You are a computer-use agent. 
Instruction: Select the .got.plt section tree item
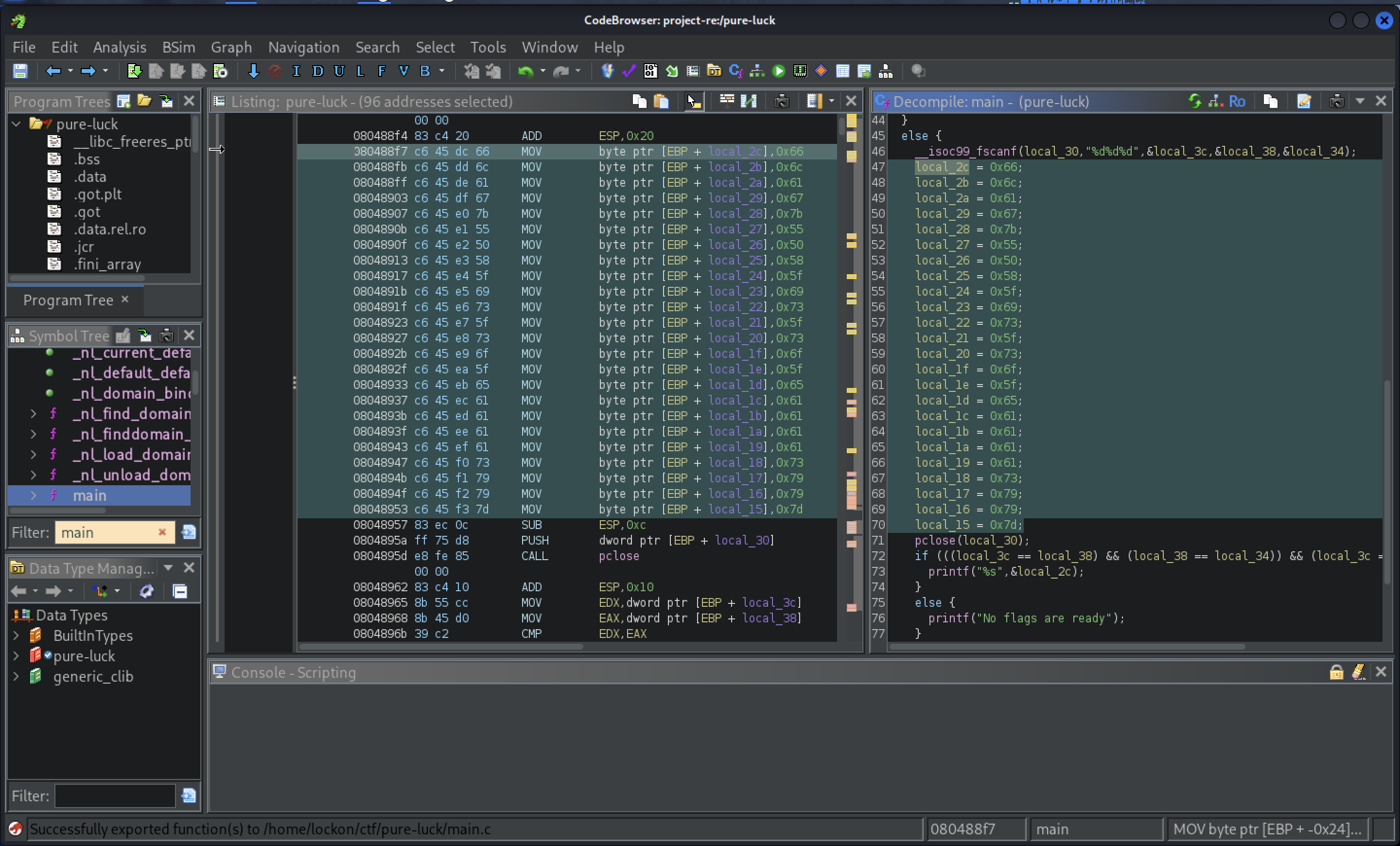click(97, 194)
